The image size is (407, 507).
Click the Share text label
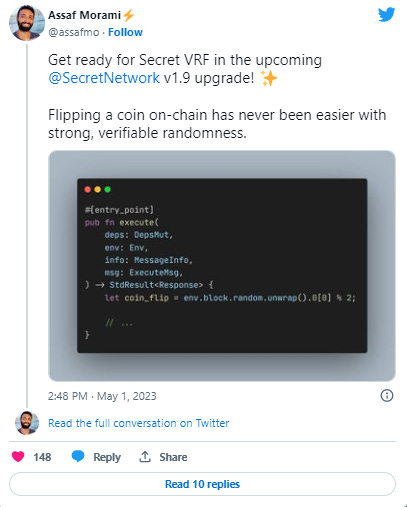(173, 457)
